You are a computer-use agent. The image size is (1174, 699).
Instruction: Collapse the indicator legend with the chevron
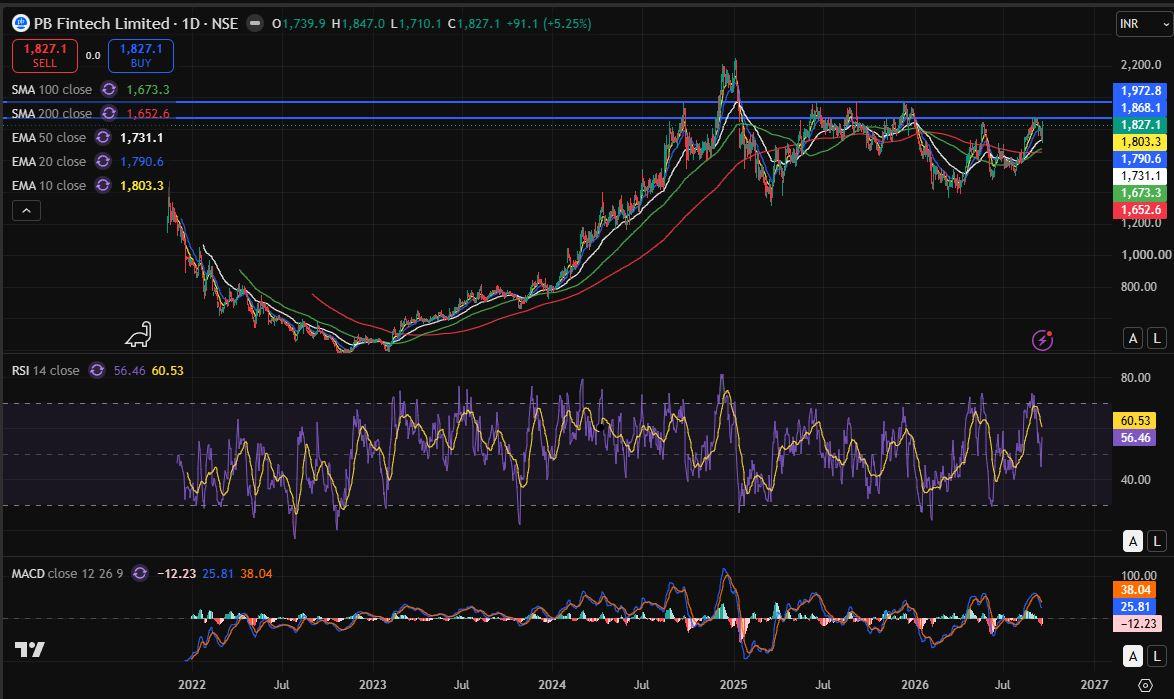tap(26, 211)
